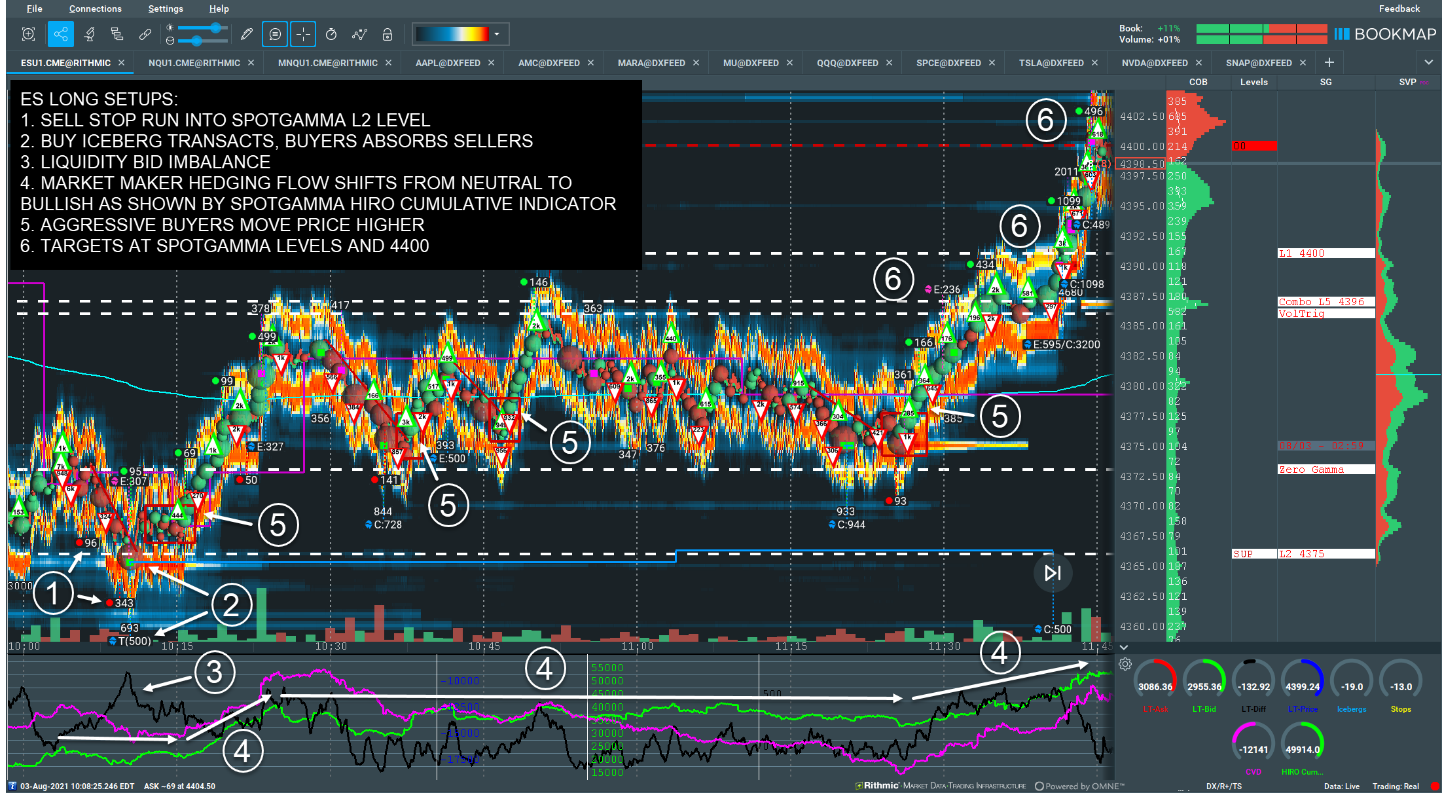The height and width of the screenshot is (793, 1442).
Task: Toggle the chat bubble annotation tool
Action: [x=275, y=33]
